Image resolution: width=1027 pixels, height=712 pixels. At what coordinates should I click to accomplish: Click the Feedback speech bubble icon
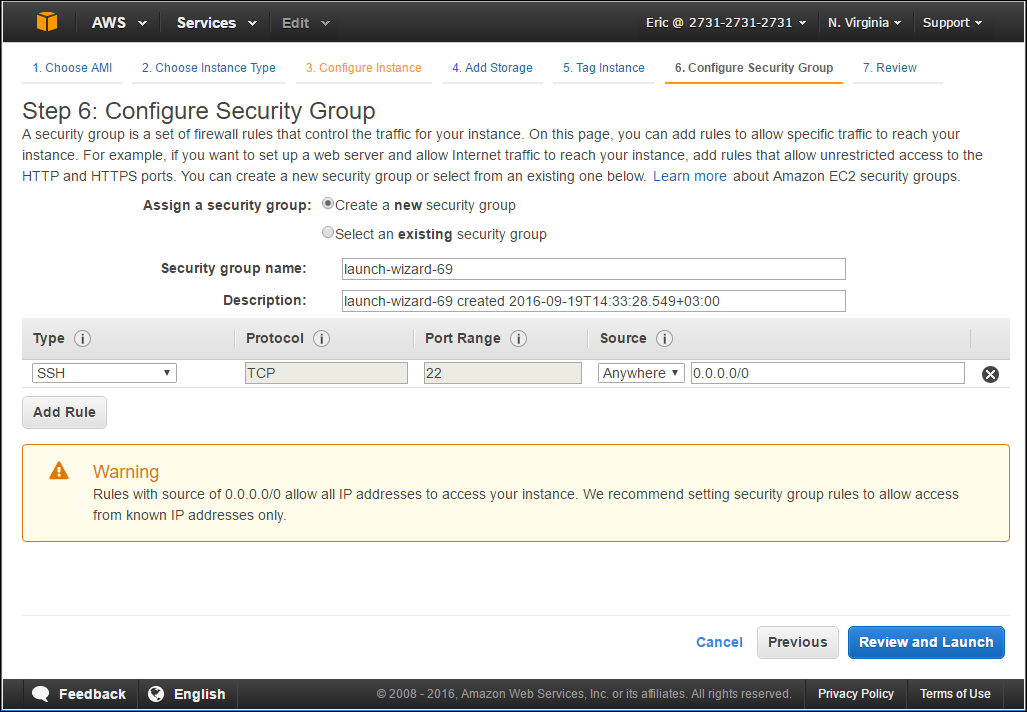click(x=41, y=694)
